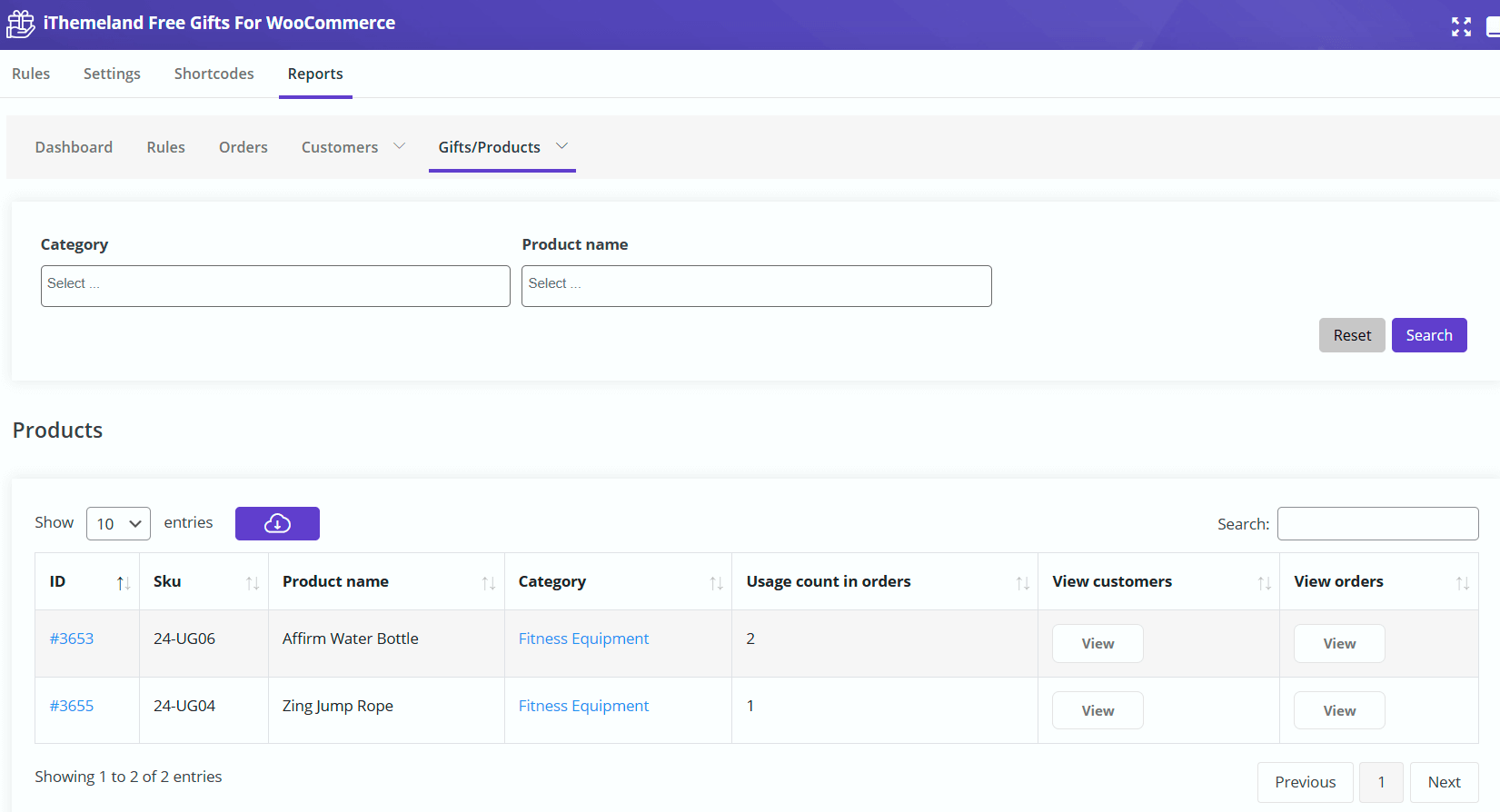Open product link #3653

[x=72, y=639]
